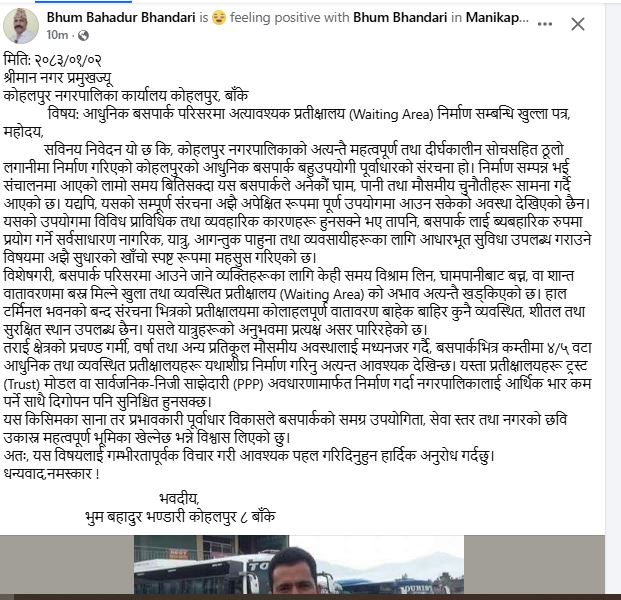The image size is (621, 600).
Task: Click the धन्यवाद,नमस्कार ! line
Action: pyautogui.click(x=51, y=474)
